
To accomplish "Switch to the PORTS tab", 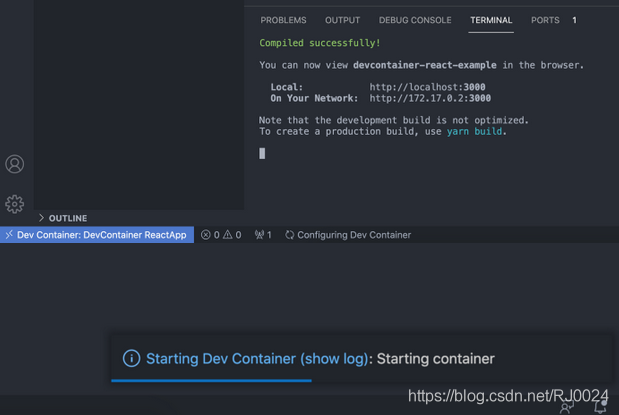I will 545,20.
